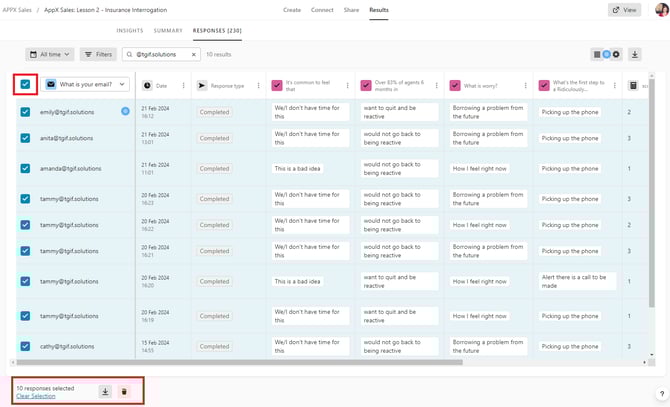Toggle the table view and settings switcher
The height and width of the screenshot is (407, 670).
click(x=607, y=54)
